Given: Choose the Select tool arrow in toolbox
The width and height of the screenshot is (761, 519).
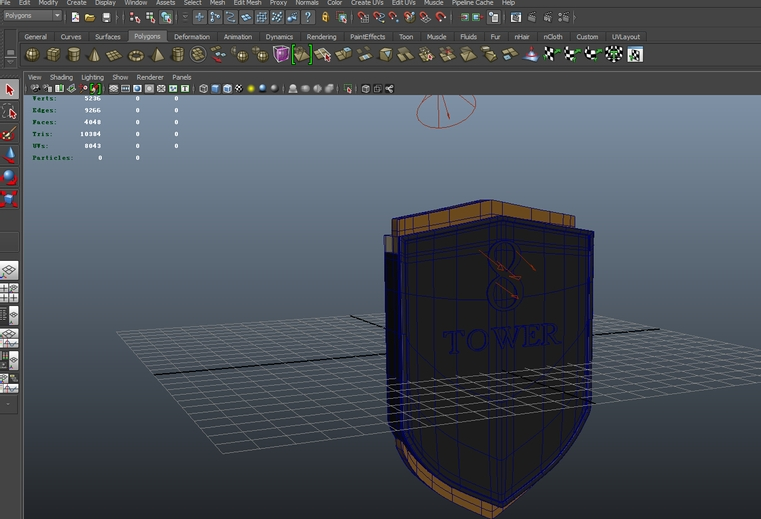Looking at the screenshot, I should coord(9,89).
